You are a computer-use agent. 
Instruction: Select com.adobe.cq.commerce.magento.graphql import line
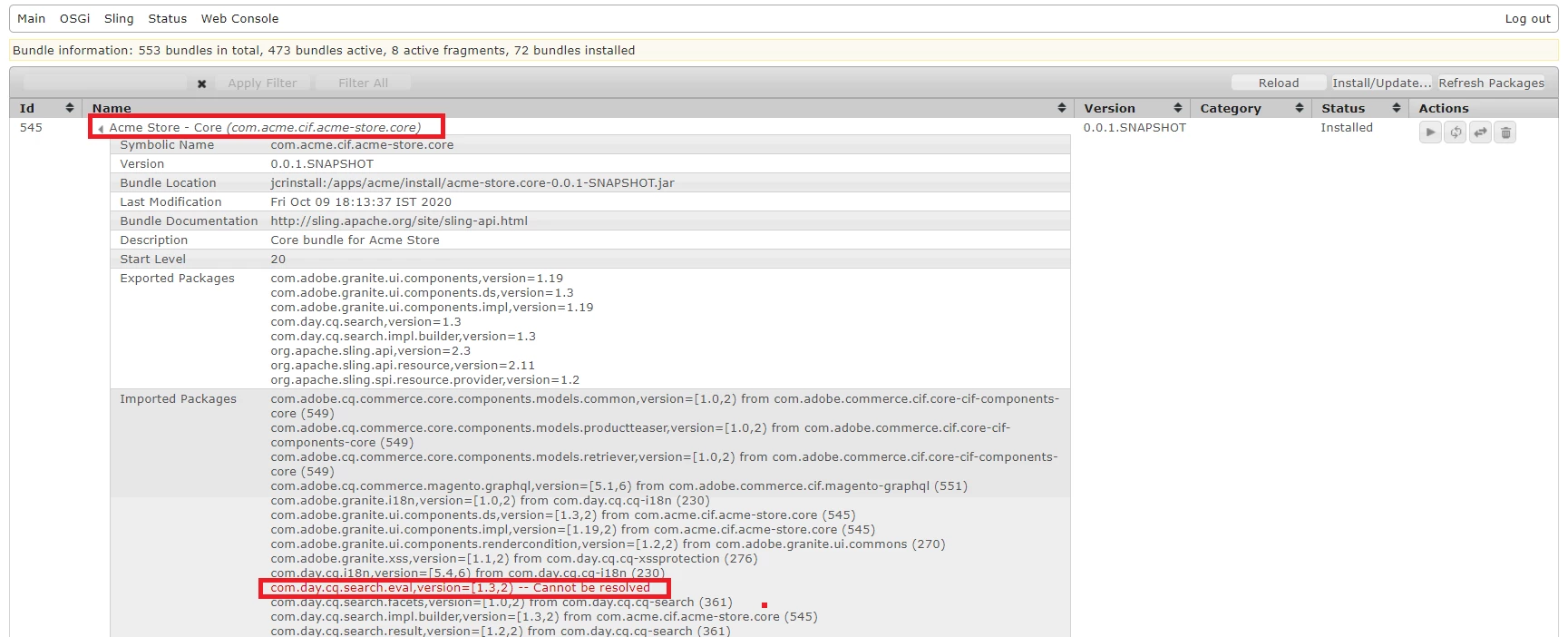tap(618, 486)
